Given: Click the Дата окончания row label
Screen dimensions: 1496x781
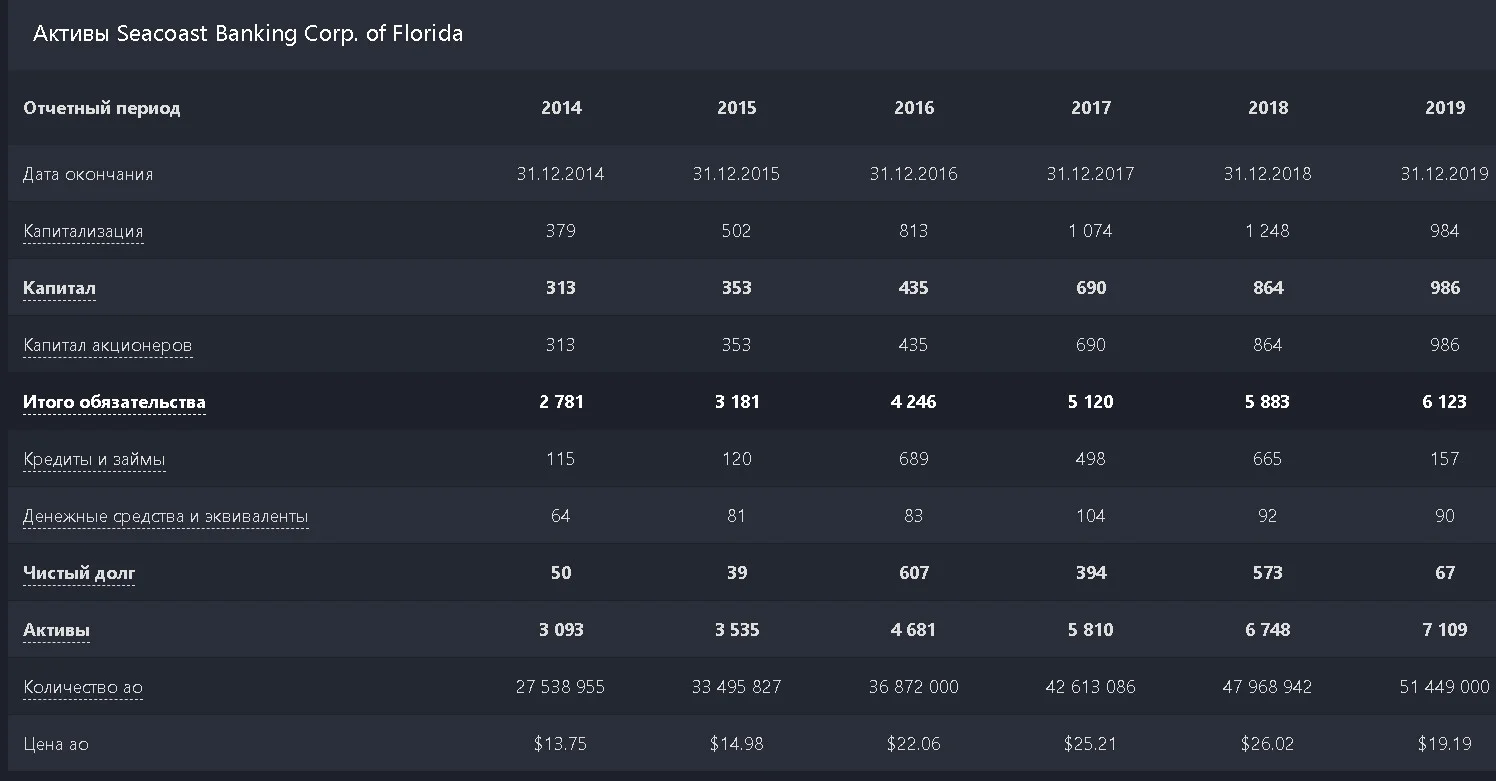Looking at the screenshot, I should click(88, 174).
